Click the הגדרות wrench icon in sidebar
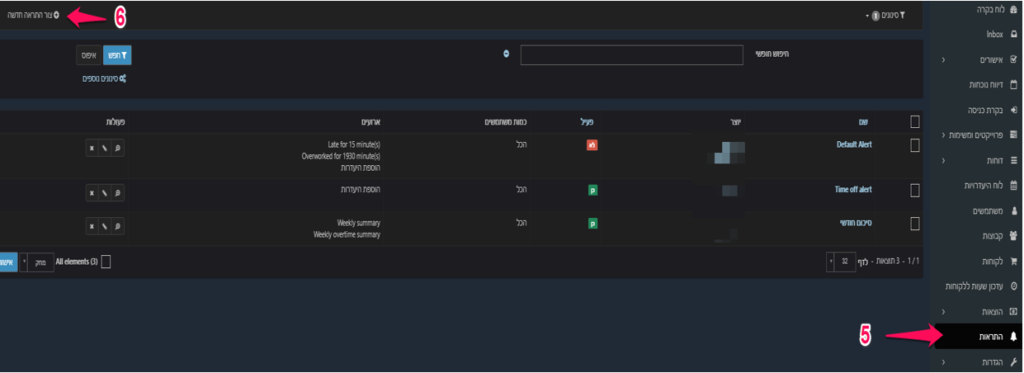 [1014, 361]
